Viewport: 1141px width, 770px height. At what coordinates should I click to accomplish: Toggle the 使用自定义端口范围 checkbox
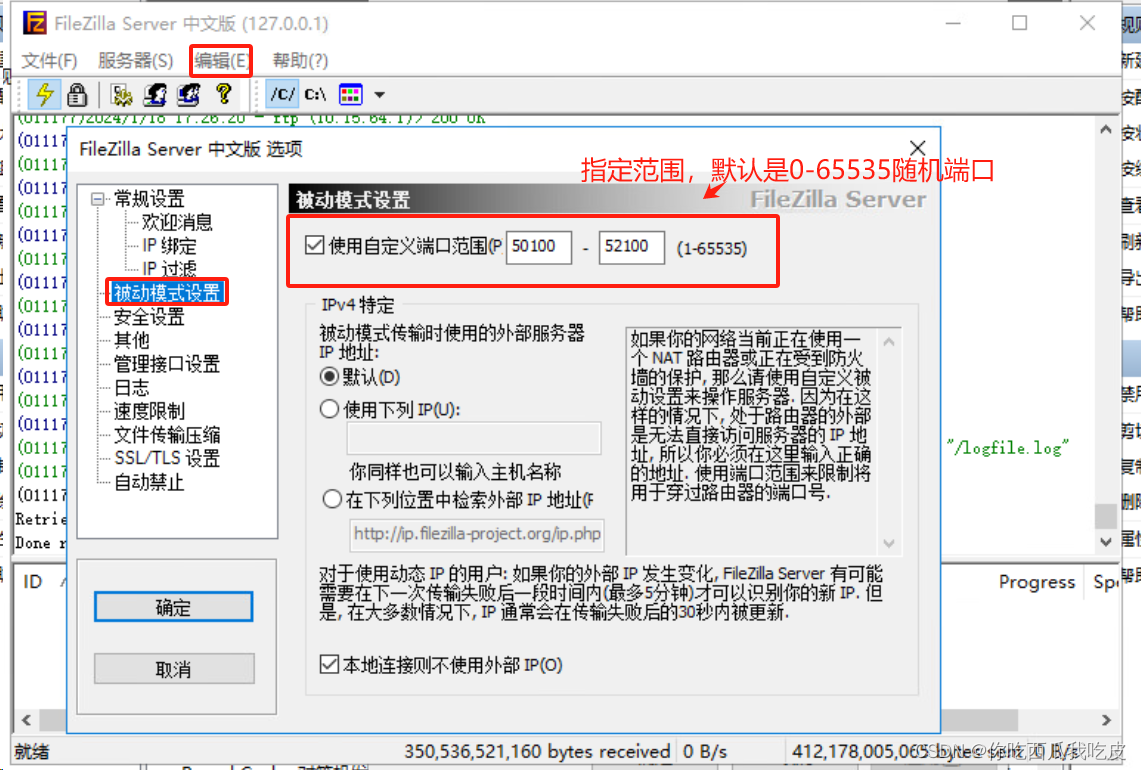point(314,245)
